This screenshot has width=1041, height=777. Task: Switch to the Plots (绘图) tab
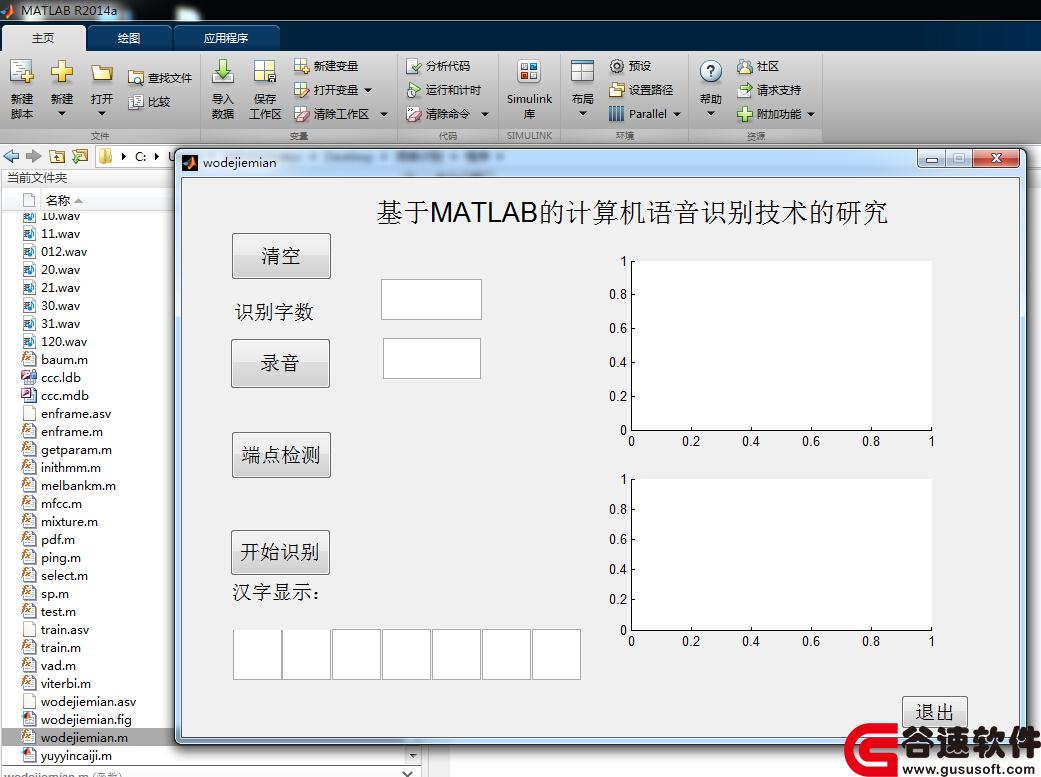[129, 39]
